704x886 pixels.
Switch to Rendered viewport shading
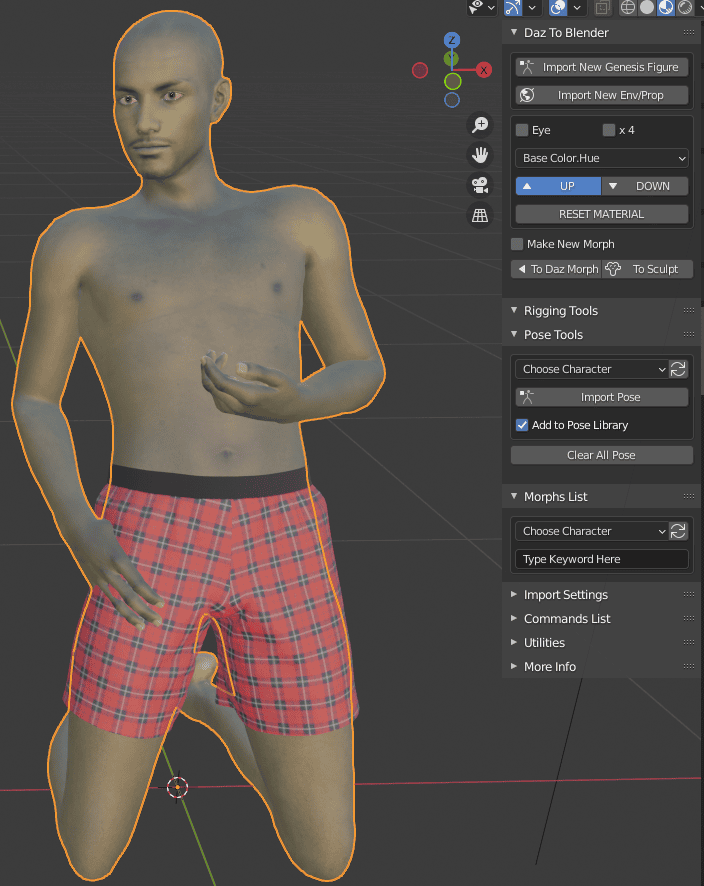click(x=685, y=7)
